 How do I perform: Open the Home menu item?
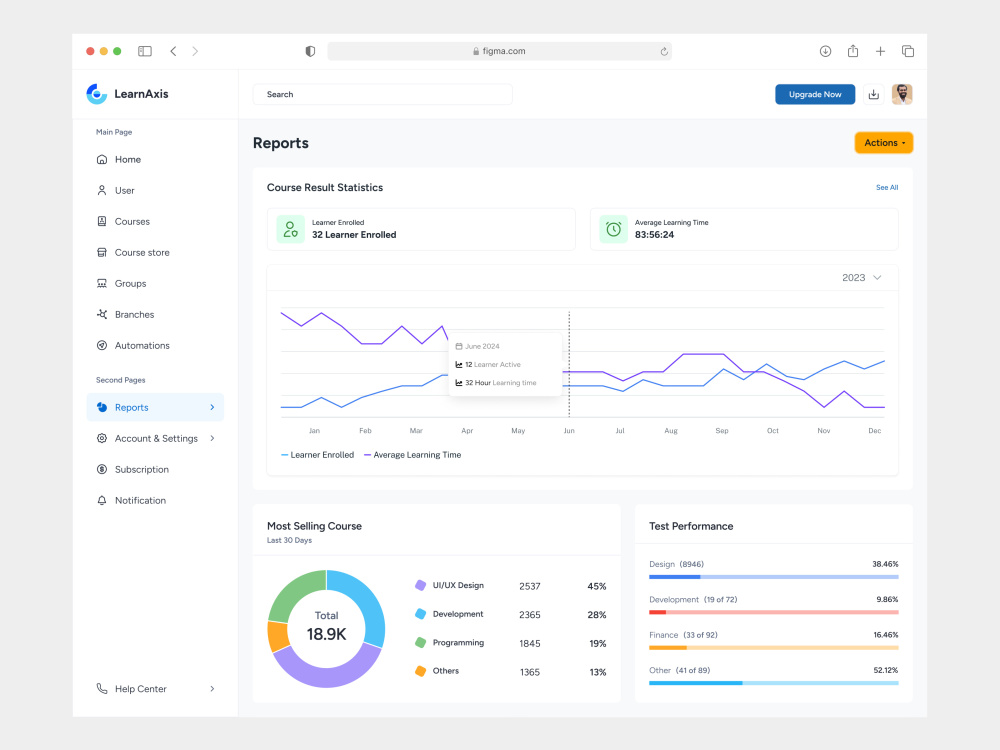tap(155, 159)
